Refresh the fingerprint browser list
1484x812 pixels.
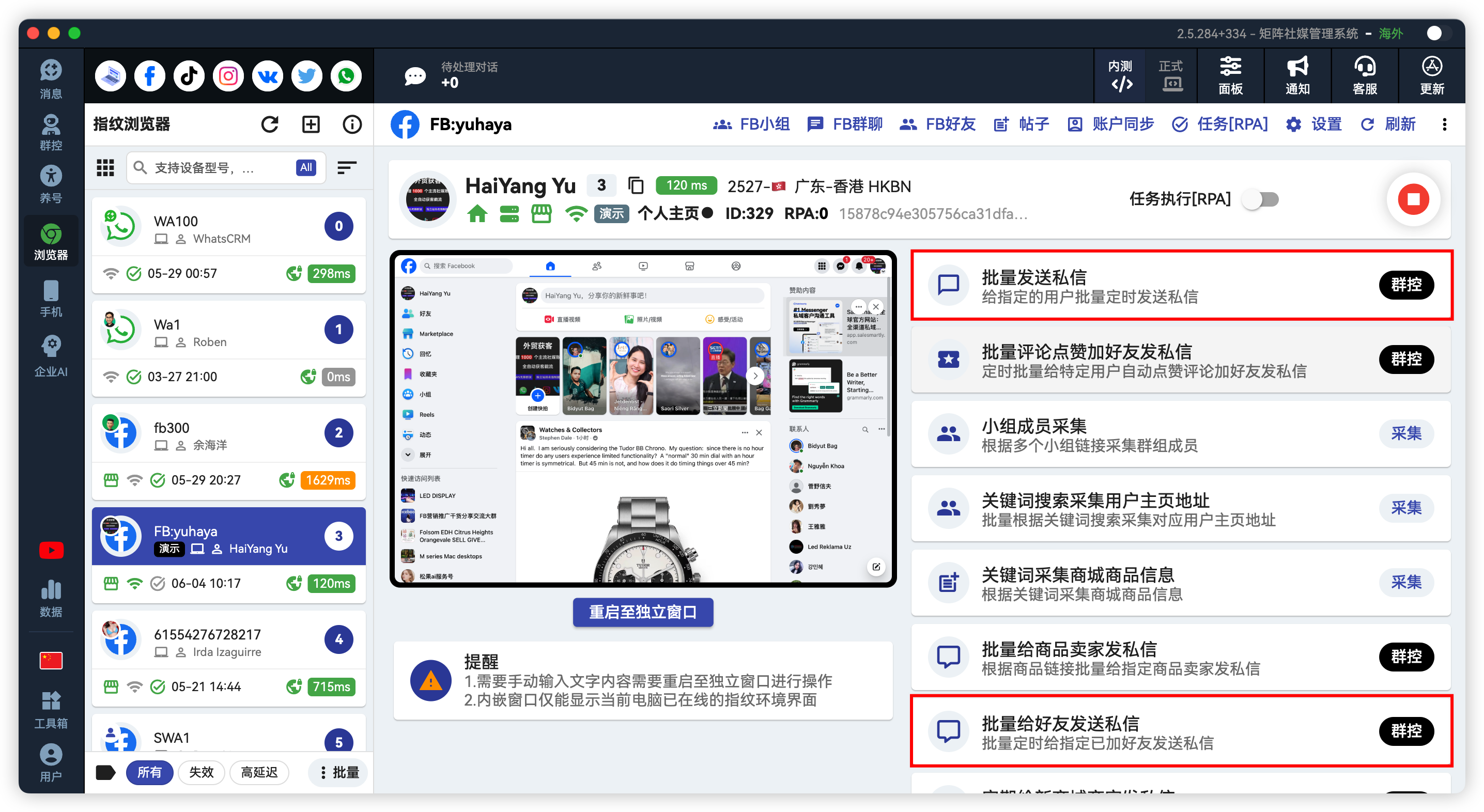pos(270,124)
